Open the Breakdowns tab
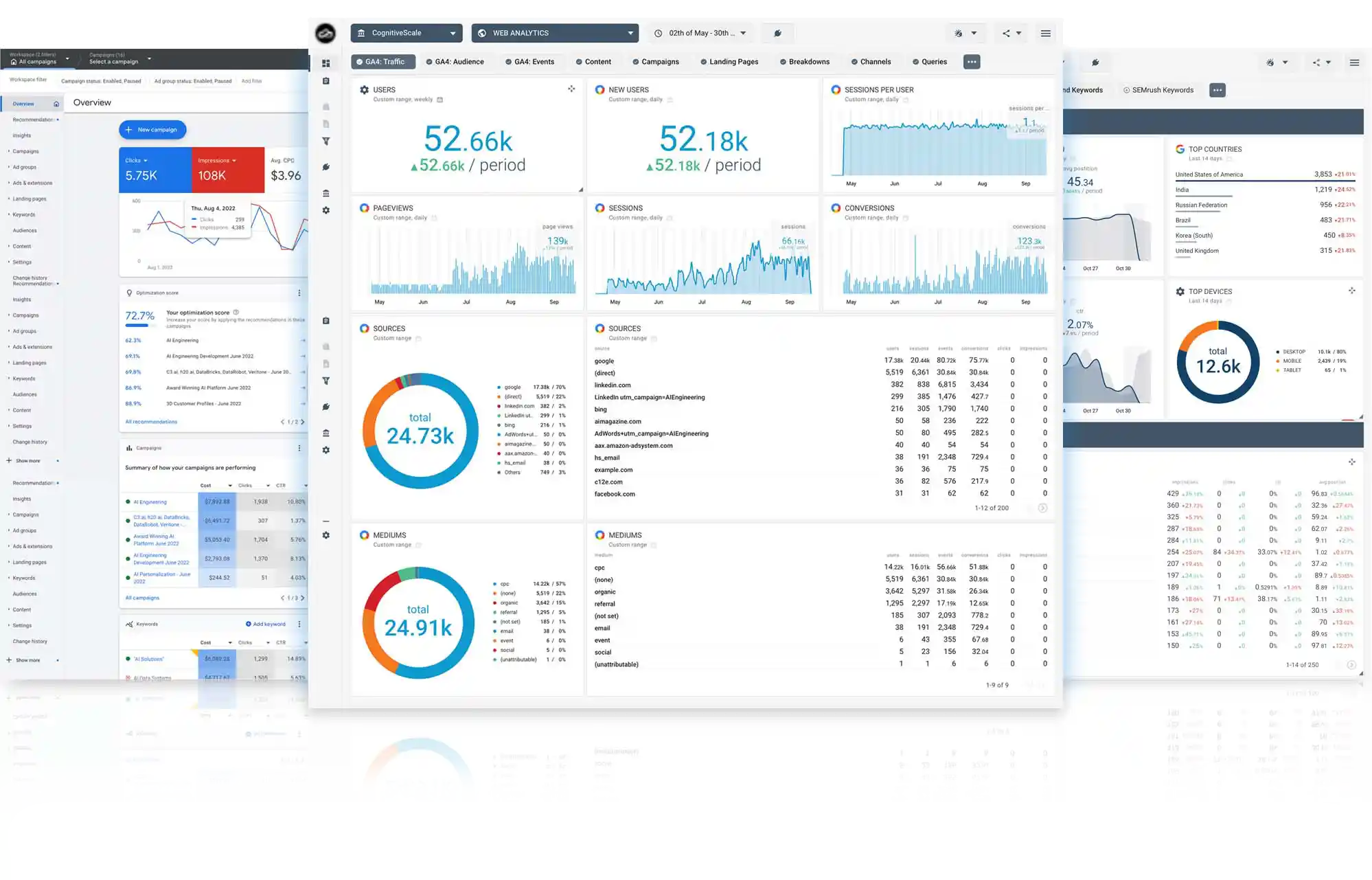This screenshot has width=1372, height=880. tap(805, 62)
